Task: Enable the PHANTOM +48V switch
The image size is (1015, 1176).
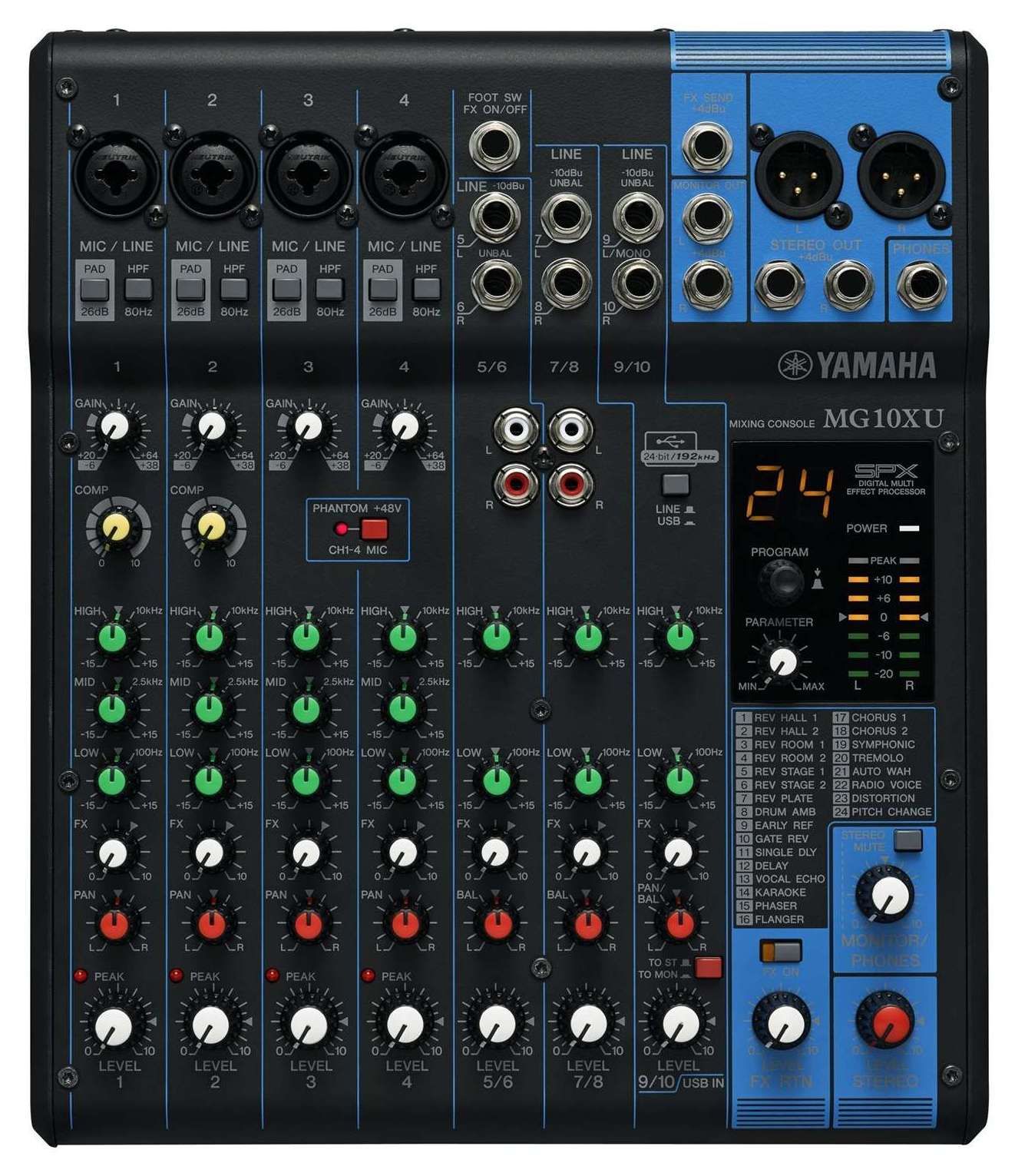Action: pyautogui.click(x=374, y=529)
